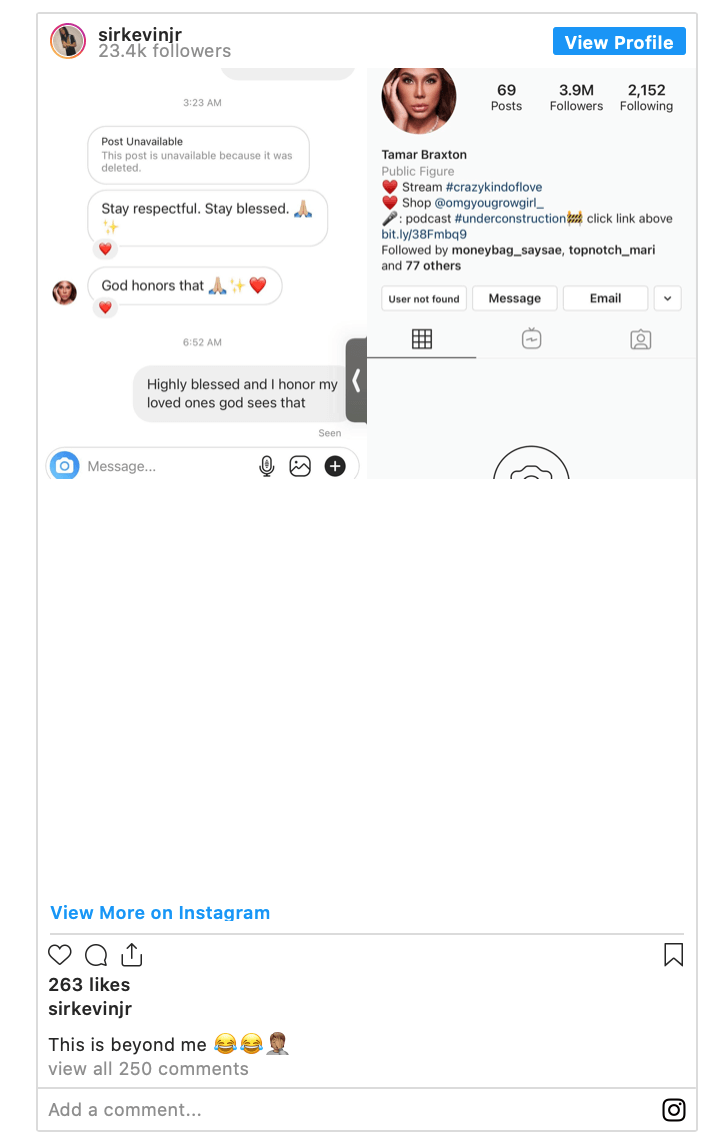Expand the chevron dropdown next to Email
This screenshot has width=722, height=1146.
tap(667, 298)
